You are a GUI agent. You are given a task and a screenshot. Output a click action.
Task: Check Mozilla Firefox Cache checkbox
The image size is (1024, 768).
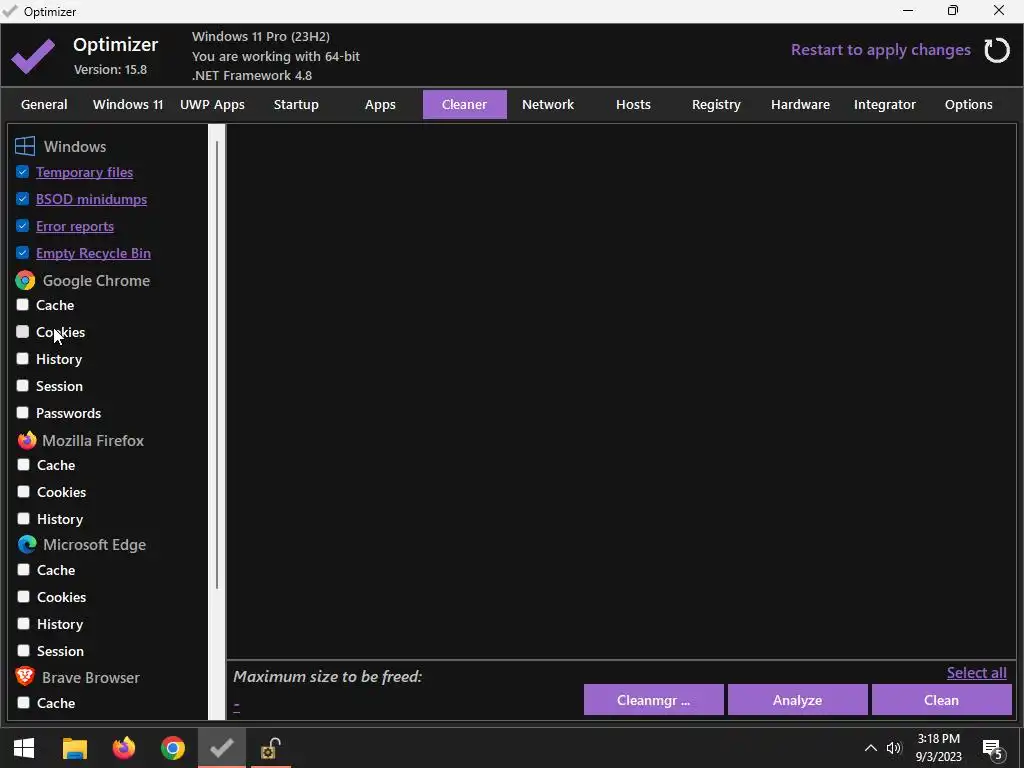click(24, 464)
